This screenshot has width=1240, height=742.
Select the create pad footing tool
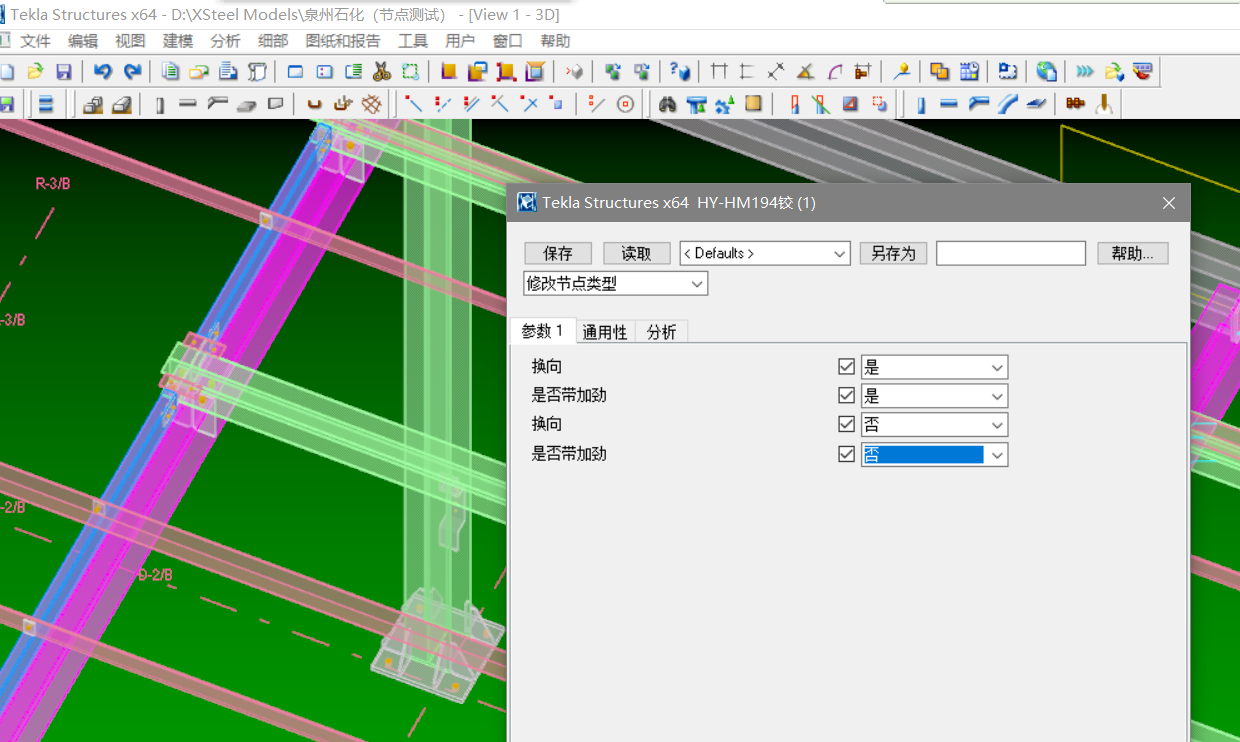click(x=93, y=104)
